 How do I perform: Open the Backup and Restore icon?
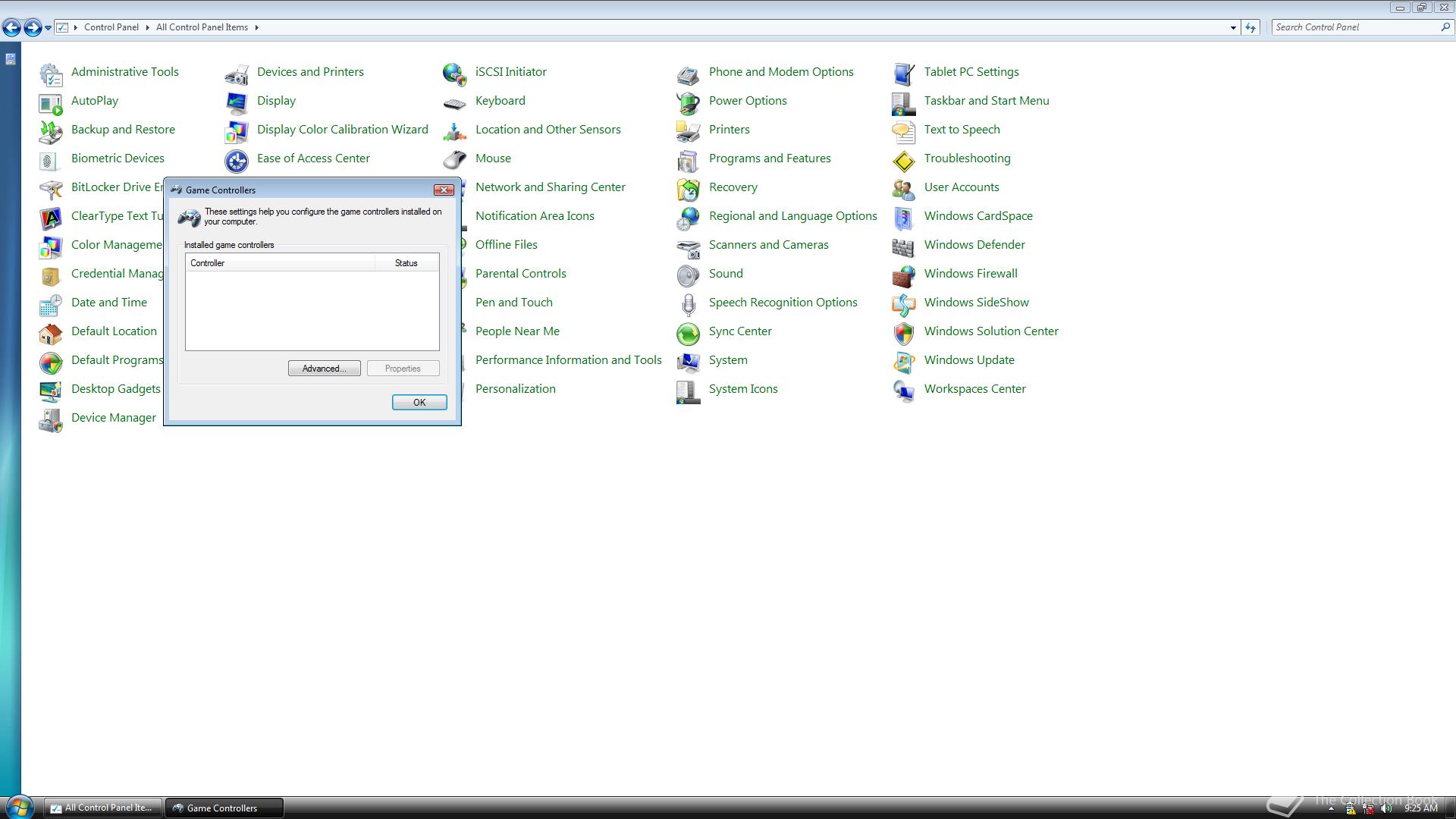click(x=51, y=131)
